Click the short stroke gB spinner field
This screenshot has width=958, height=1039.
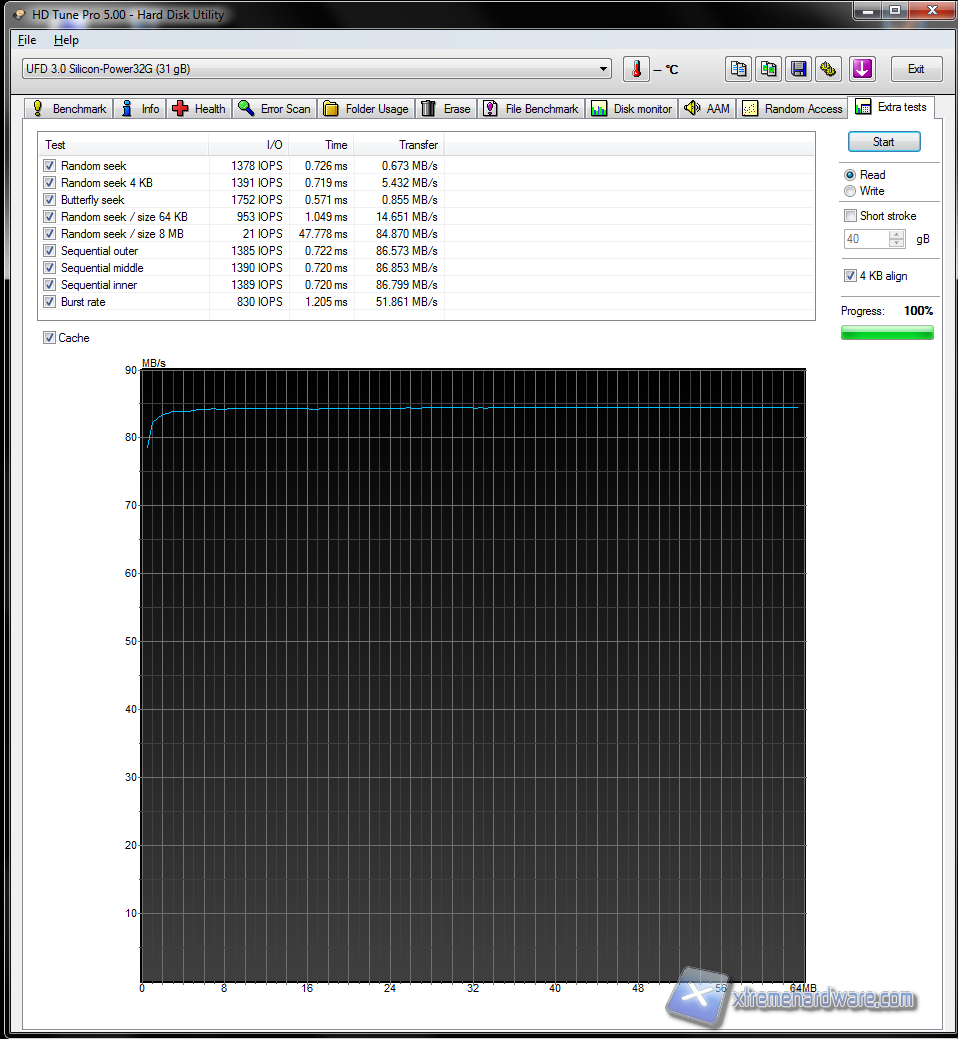865,239
